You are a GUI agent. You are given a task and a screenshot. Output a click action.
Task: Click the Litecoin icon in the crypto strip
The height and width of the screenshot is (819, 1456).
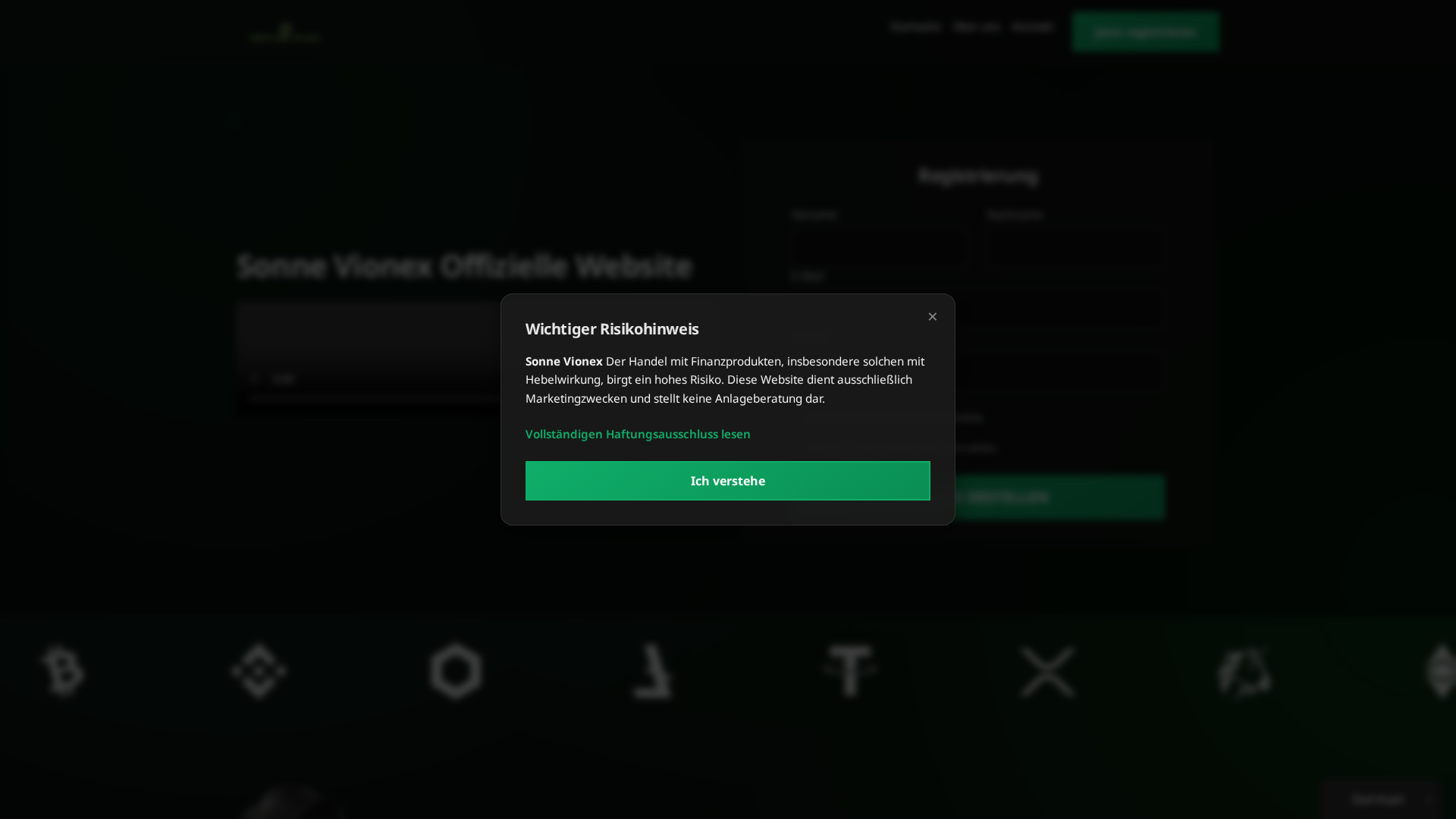pyautogui.click(x=653, y=671)
